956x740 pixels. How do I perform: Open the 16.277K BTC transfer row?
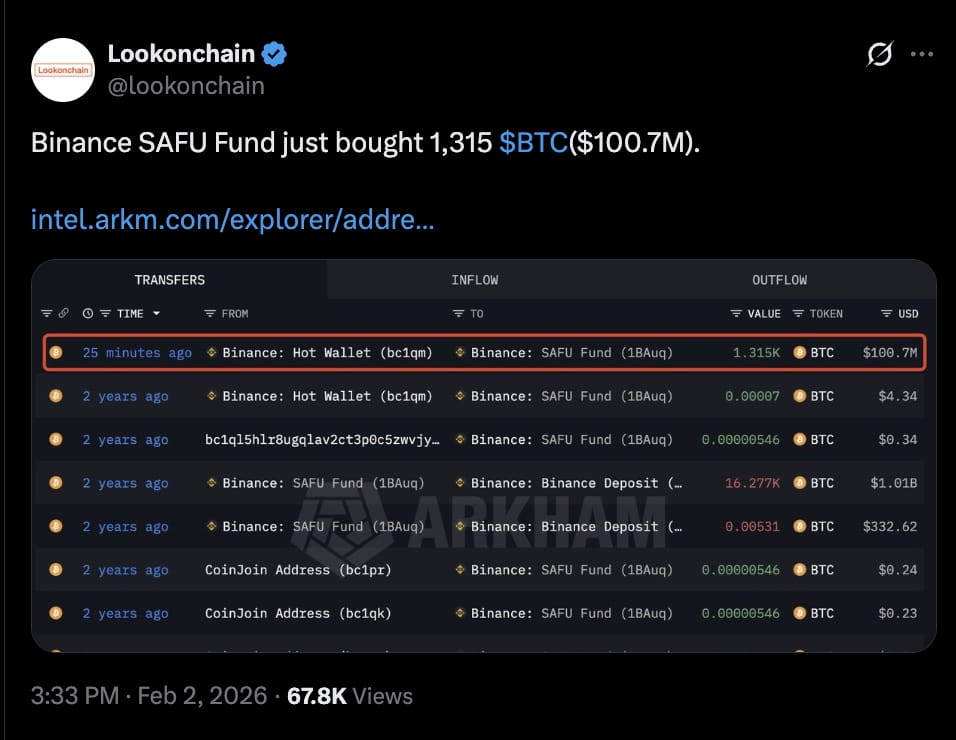click(480, 483)
